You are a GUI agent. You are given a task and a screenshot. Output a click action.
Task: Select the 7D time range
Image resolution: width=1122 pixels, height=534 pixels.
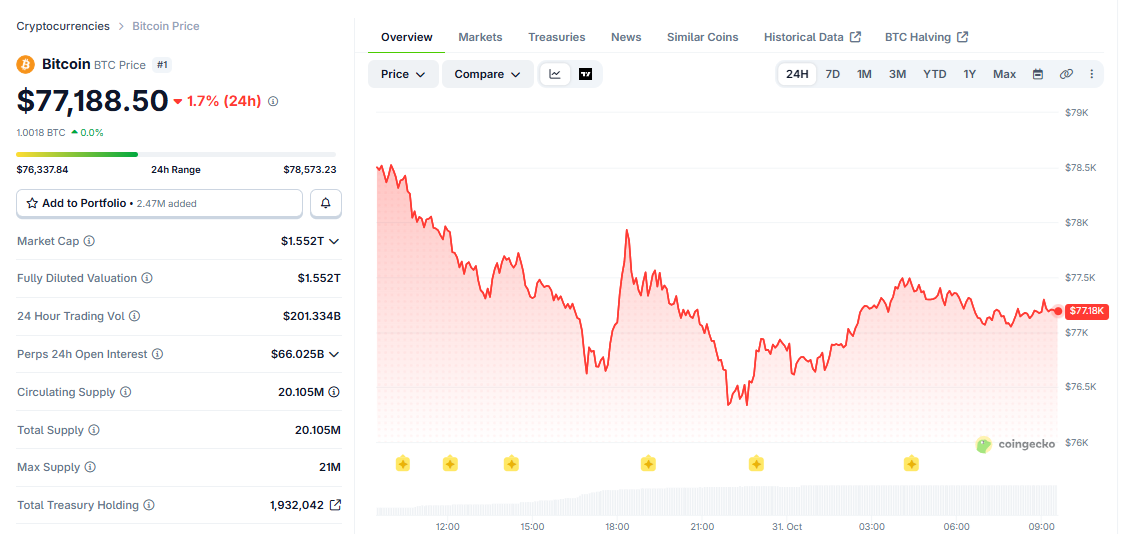coord(833,74)
